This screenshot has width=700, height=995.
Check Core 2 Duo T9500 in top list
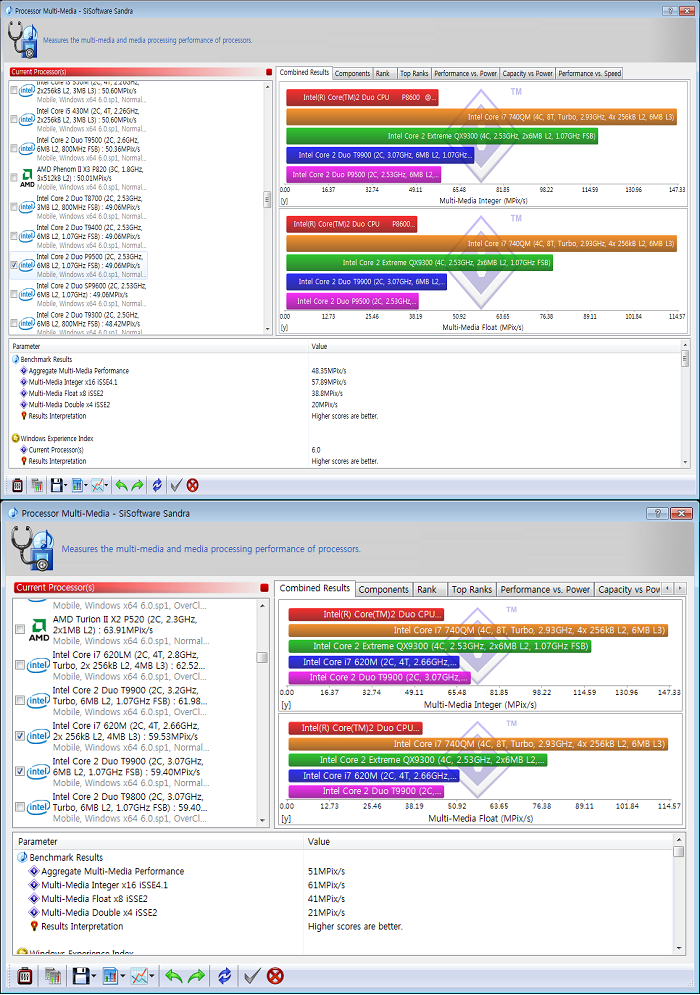tap(14, 148)
